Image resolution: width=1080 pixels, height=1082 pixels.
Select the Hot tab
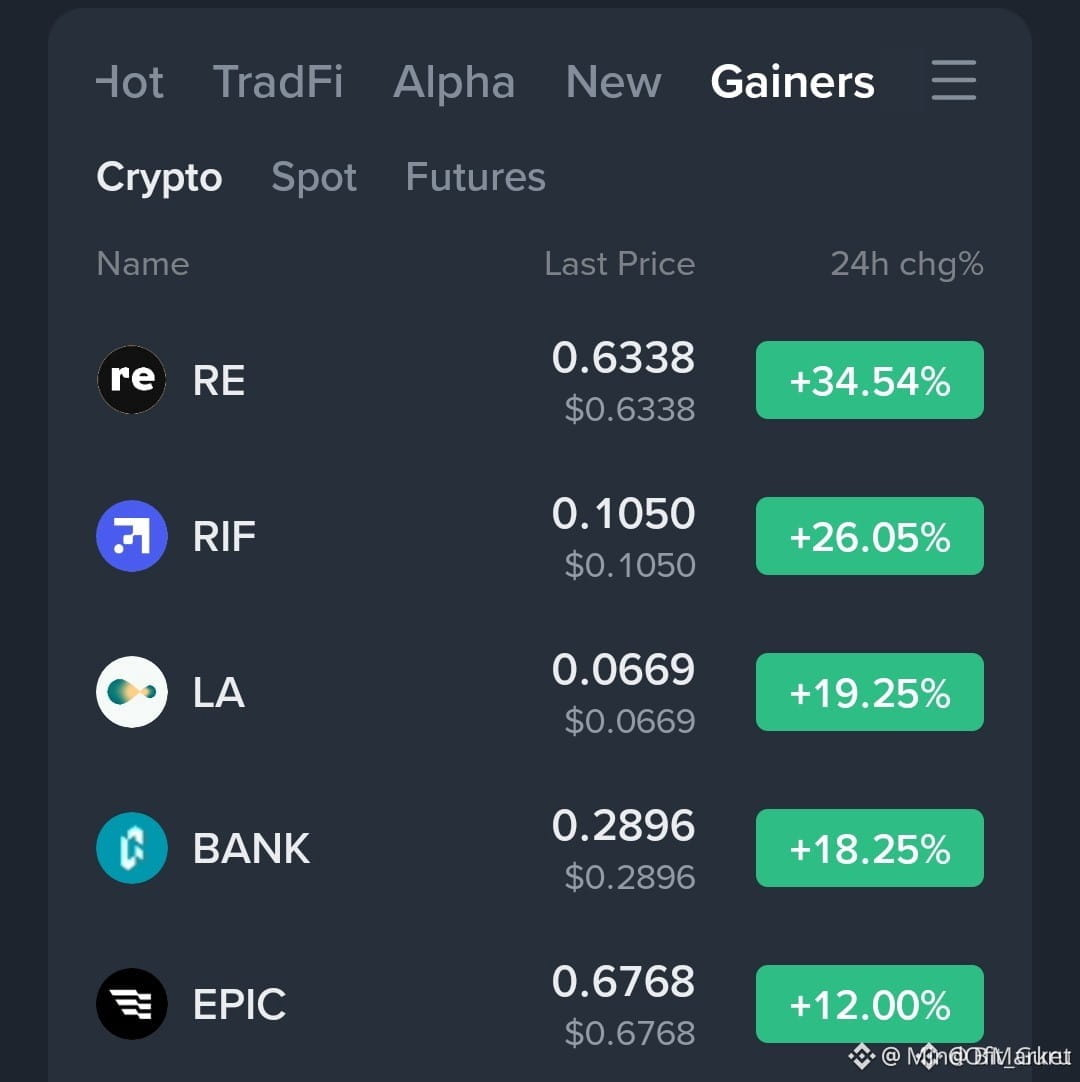tap(130, 82)
